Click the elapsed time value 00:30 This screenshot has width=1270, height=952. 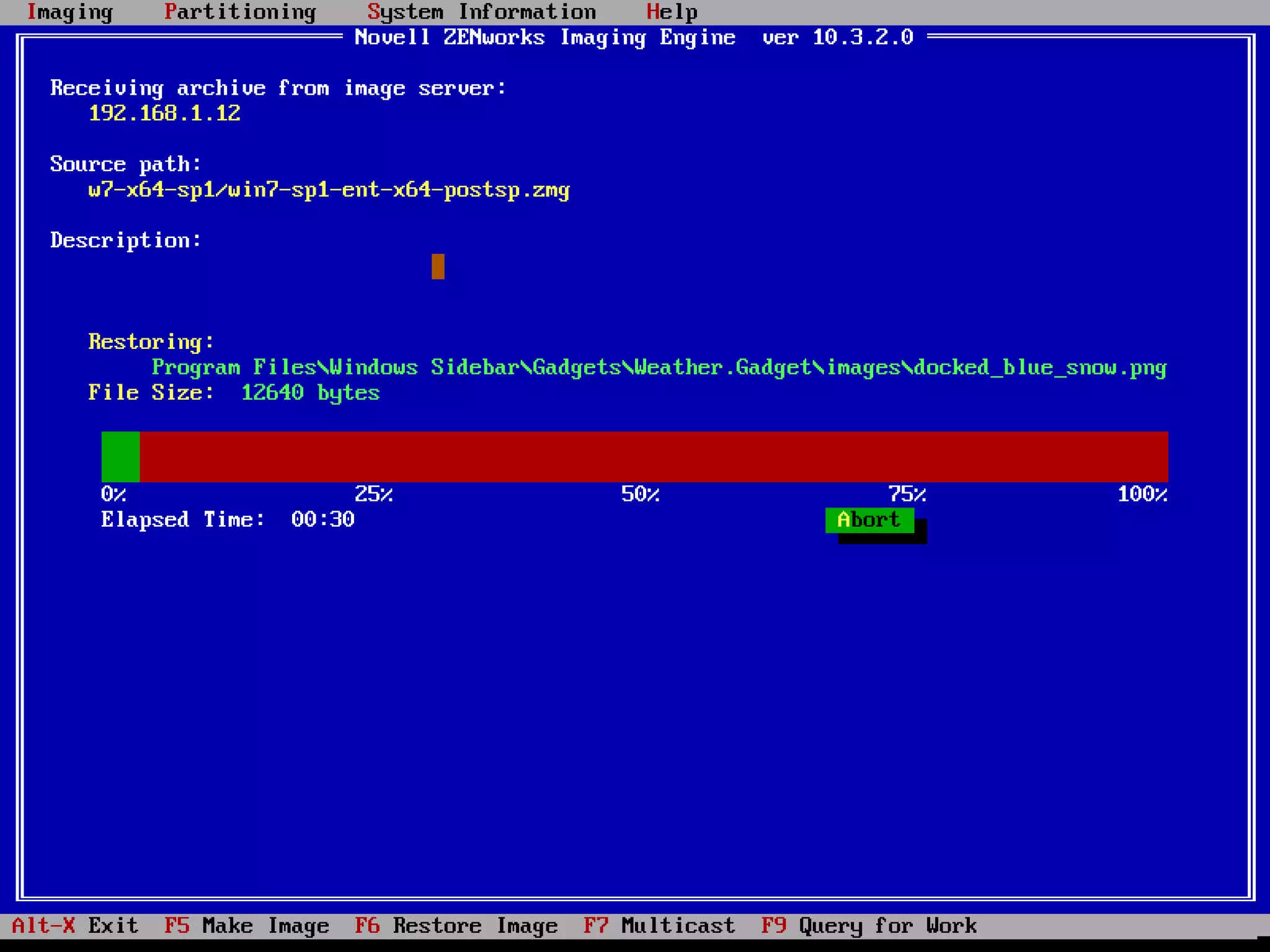pos(322,519)
